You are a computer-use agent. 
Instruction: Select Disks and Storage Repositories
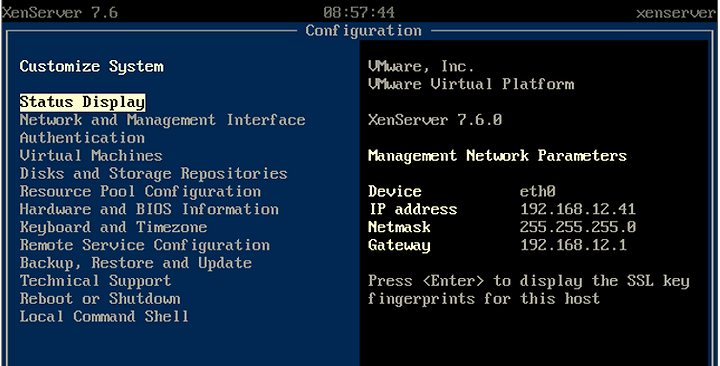click(x=153, y=174)
